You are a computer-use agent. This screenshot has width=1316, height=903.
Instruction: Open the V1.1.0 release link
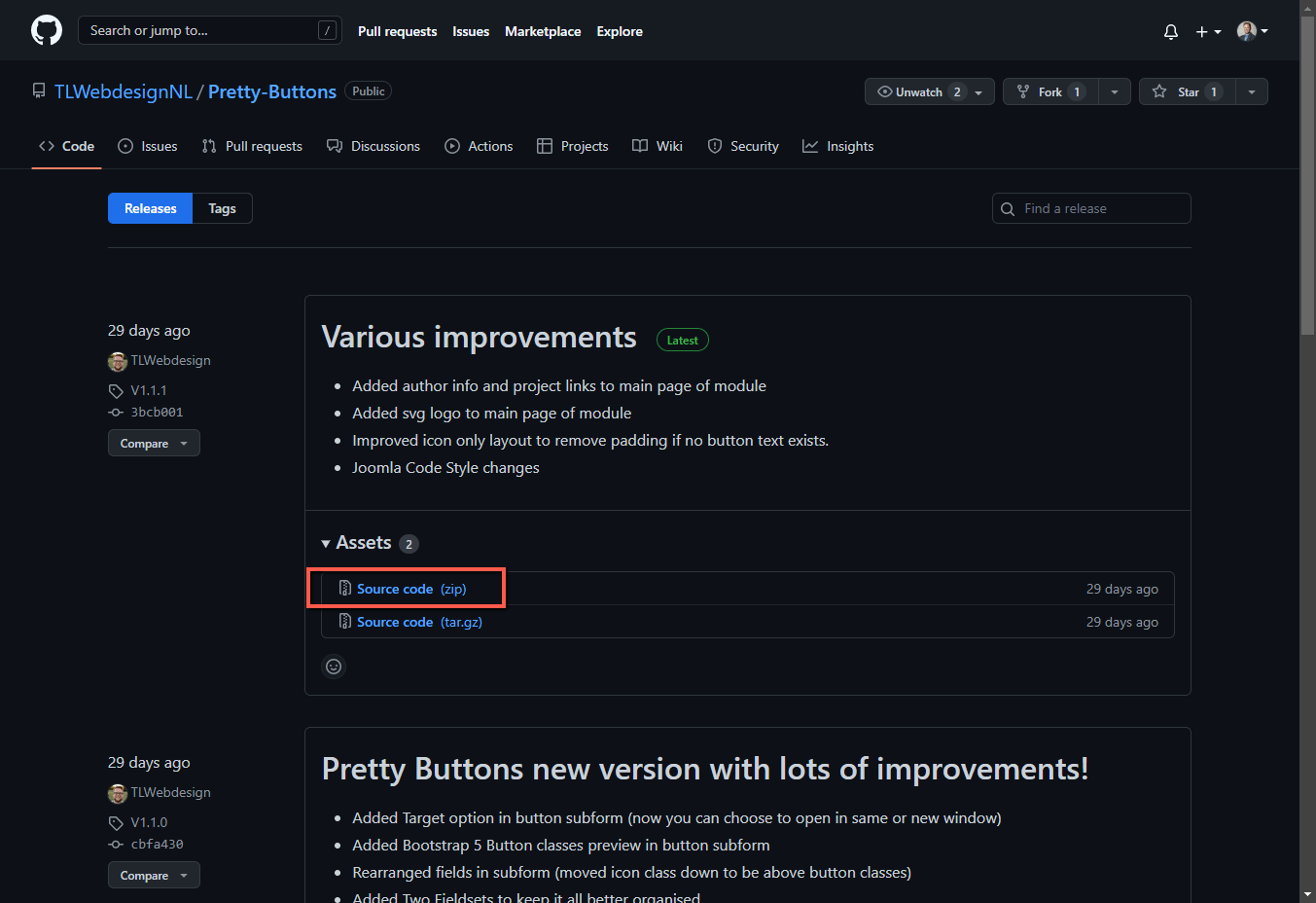coord(148,821)
